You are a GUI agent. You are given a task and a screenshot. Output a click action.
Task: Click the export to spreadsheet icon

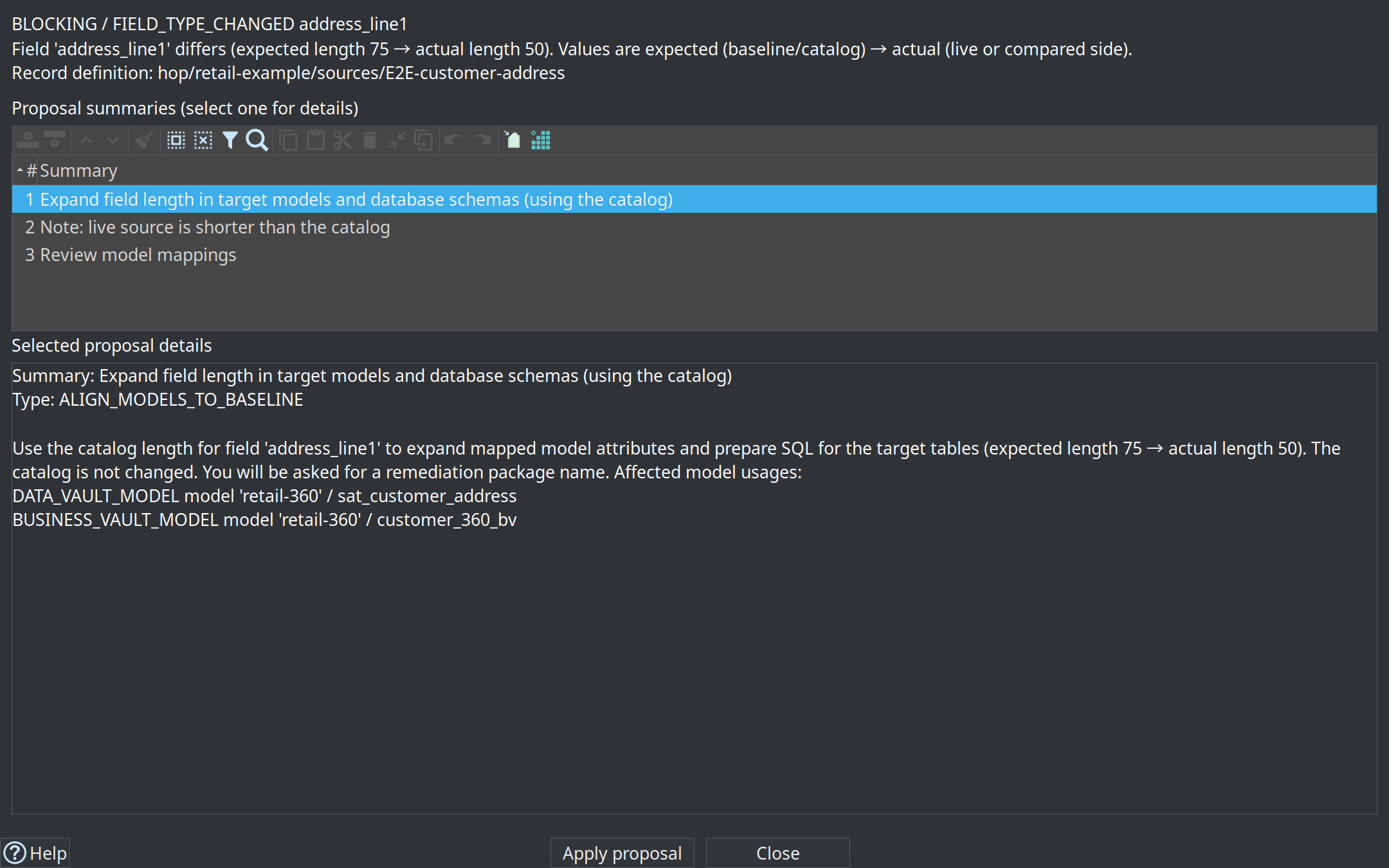pyautogui.click(x=513, y=140)
